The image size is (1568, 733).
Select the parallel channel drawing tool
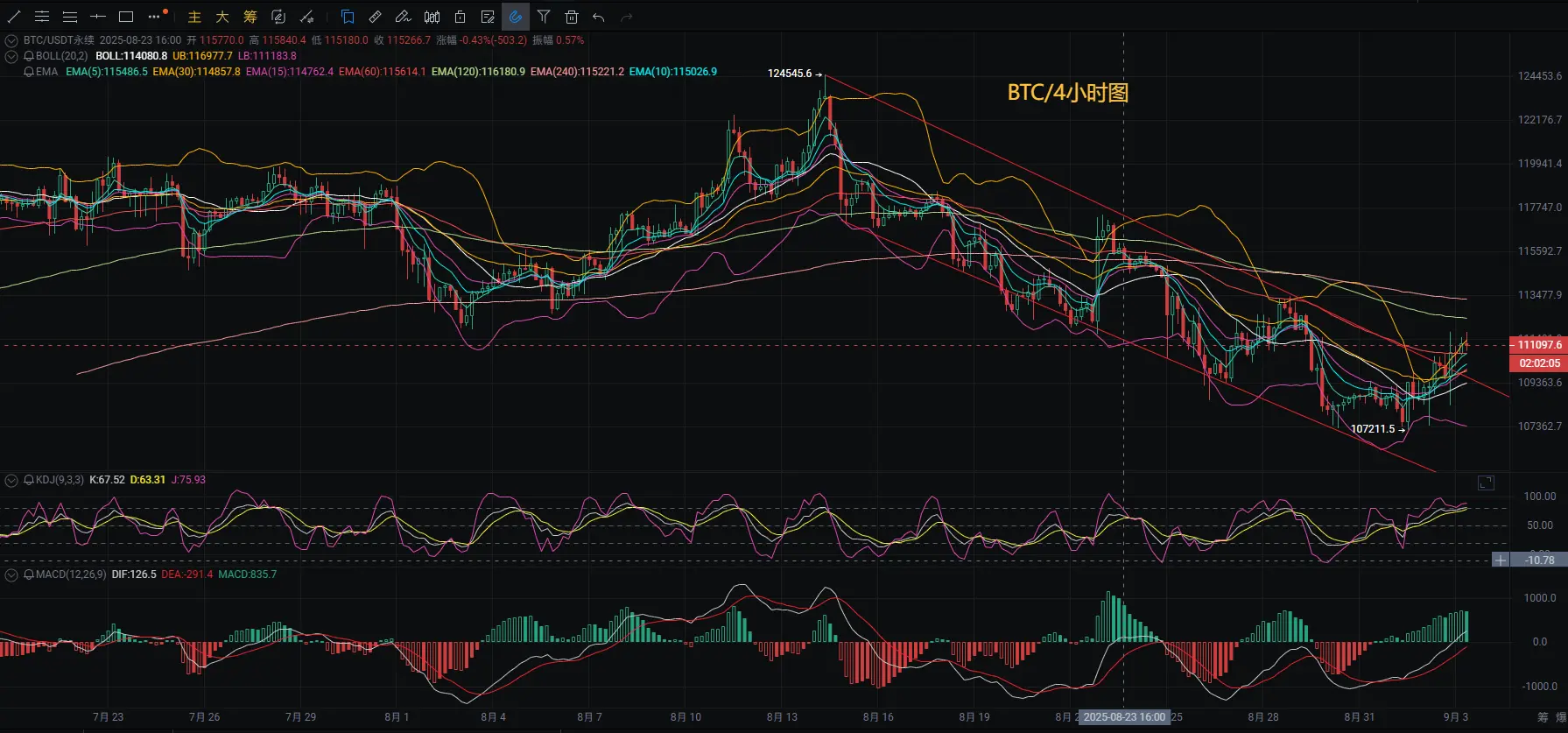click(x=42, y=17)
